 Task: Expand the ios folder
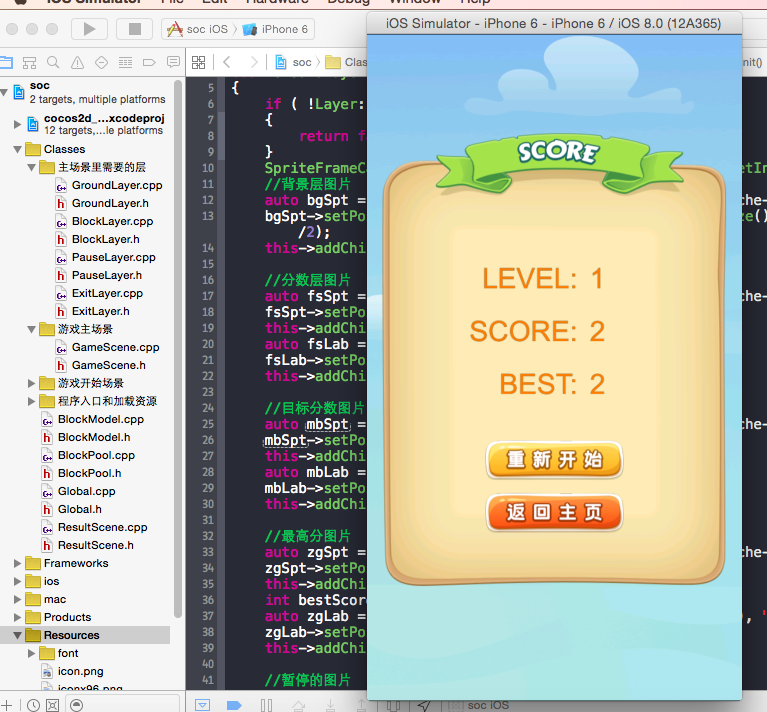point(17,581)
